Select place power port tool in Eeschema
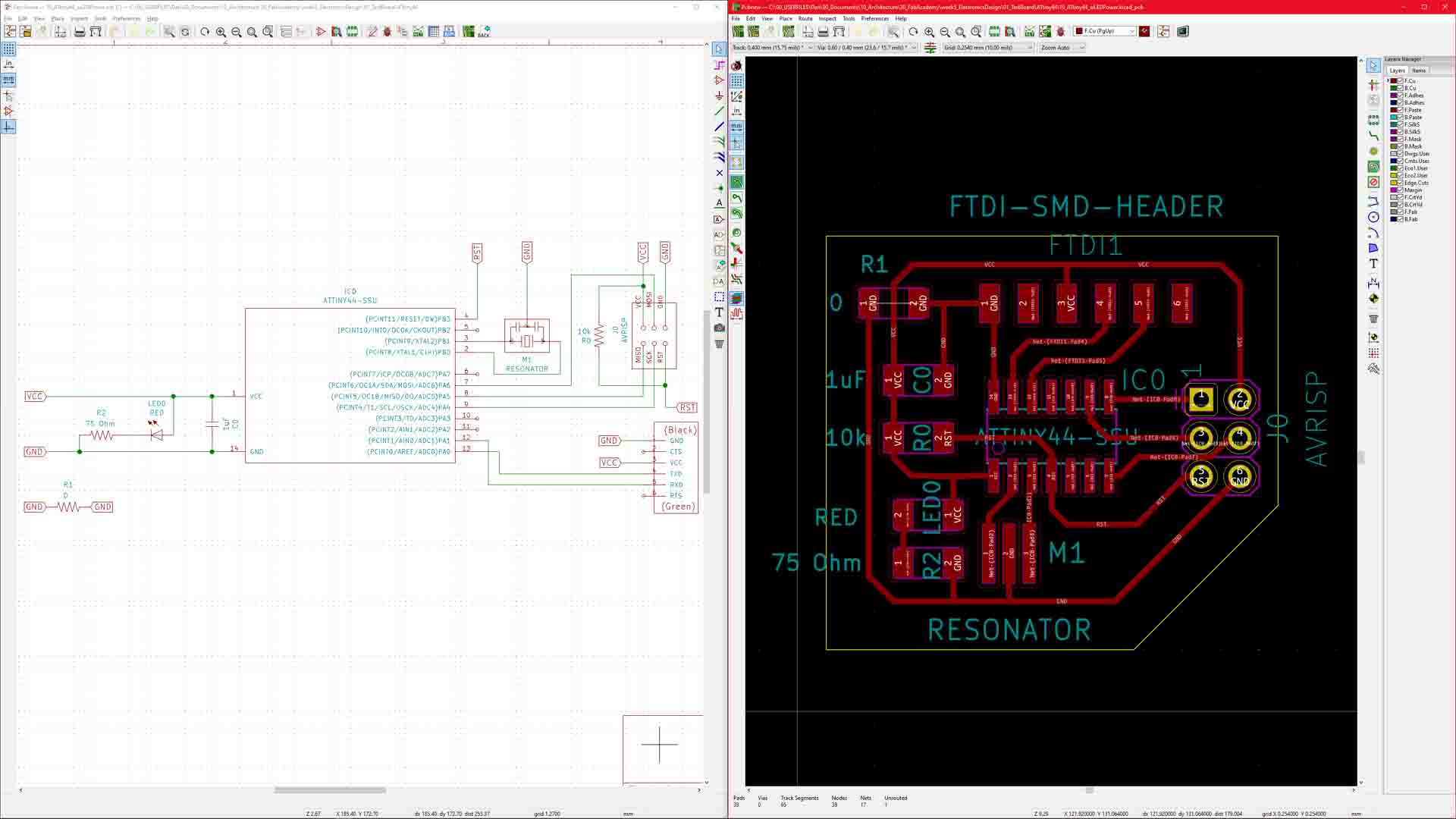Screen dimensions: 1456x819 (719, 96)
